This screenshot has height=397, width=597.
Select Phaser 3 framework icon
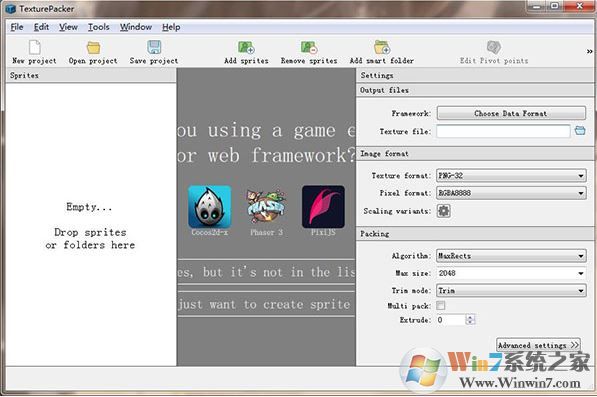(x=266, y=206)
